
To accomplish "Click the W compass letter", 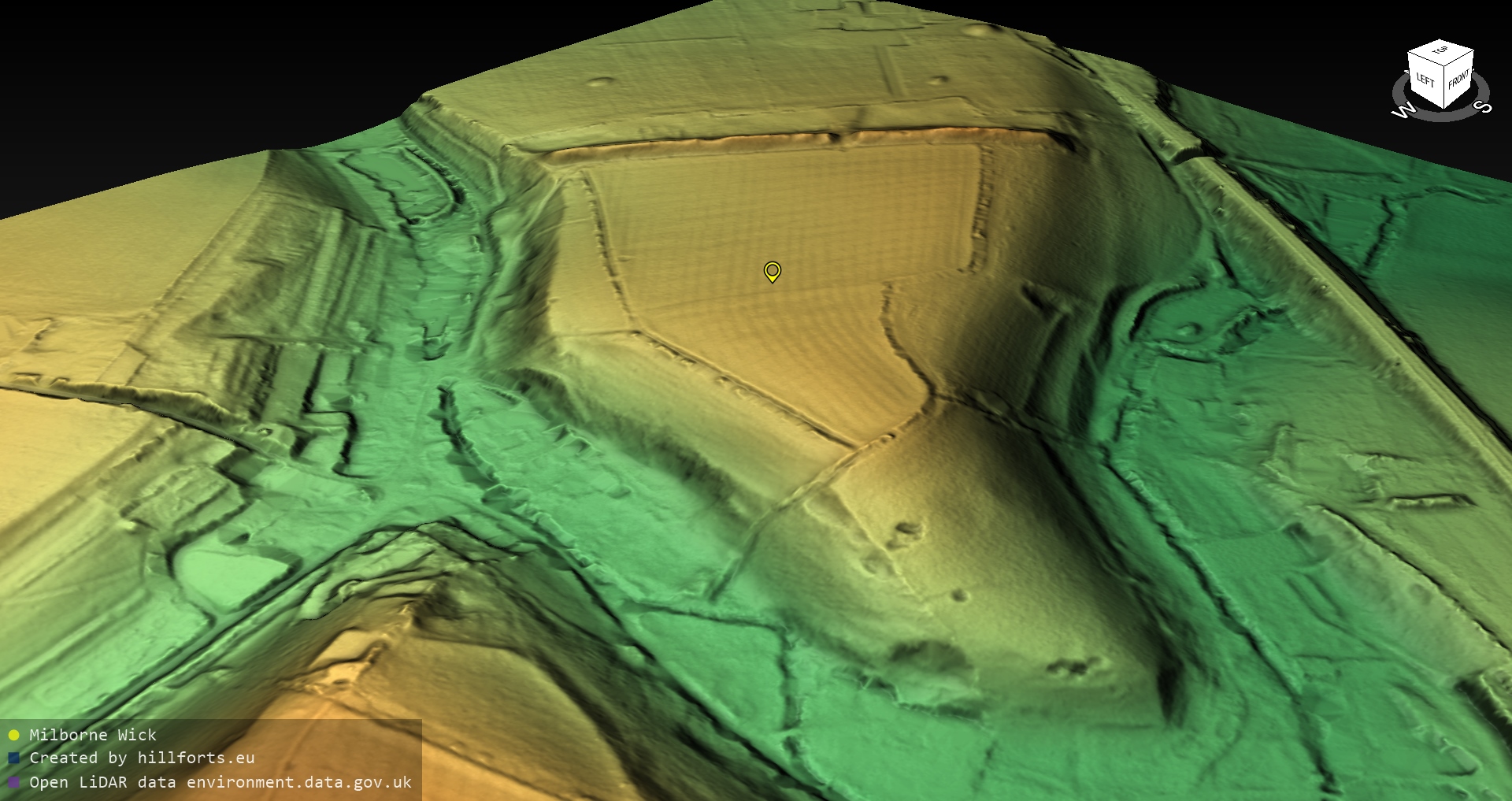I will [1403, 111].
